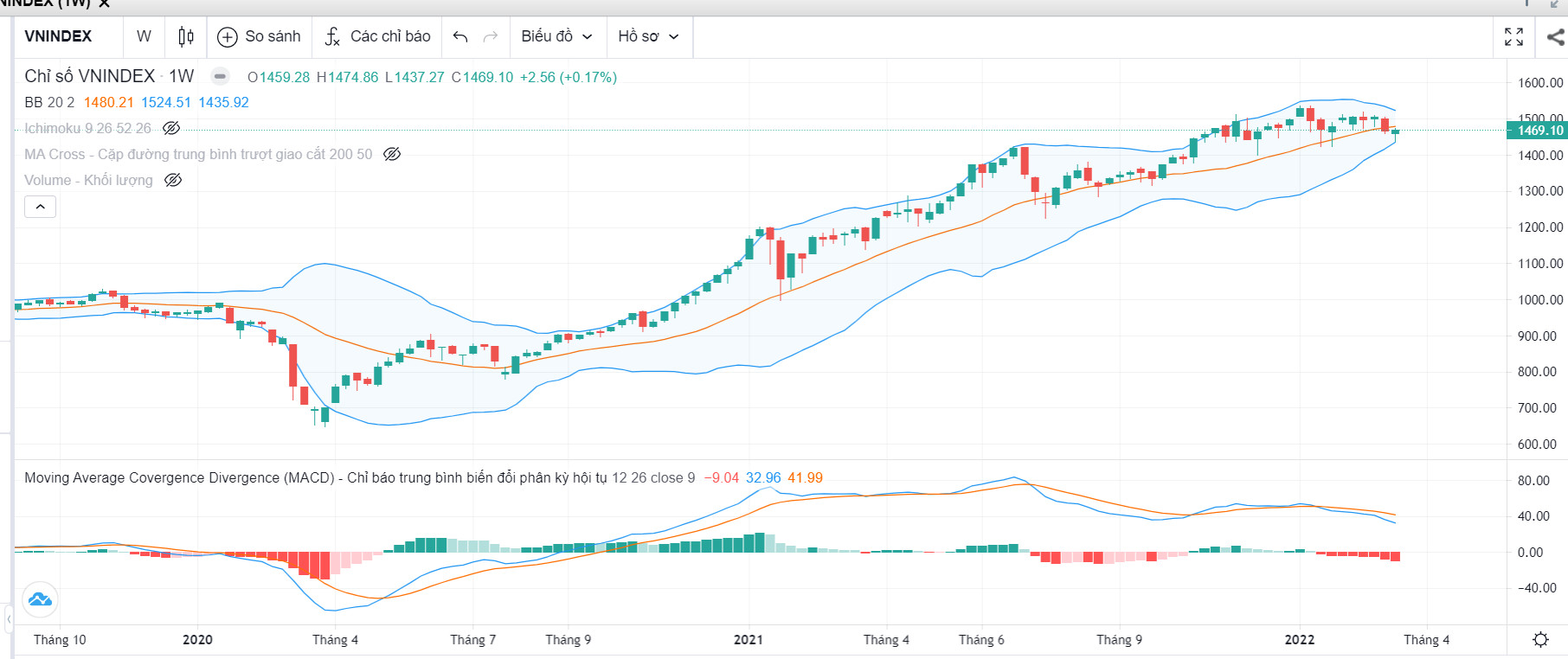This screenshot has width=1568, height=659.
Task: Expand the left side panel handle
Action: pyautogui.click(x=8, y=619)
